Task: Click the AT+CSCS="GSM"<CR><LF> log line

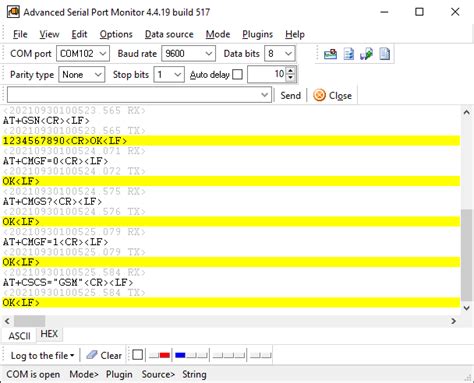Action: [x=68, y=282]
